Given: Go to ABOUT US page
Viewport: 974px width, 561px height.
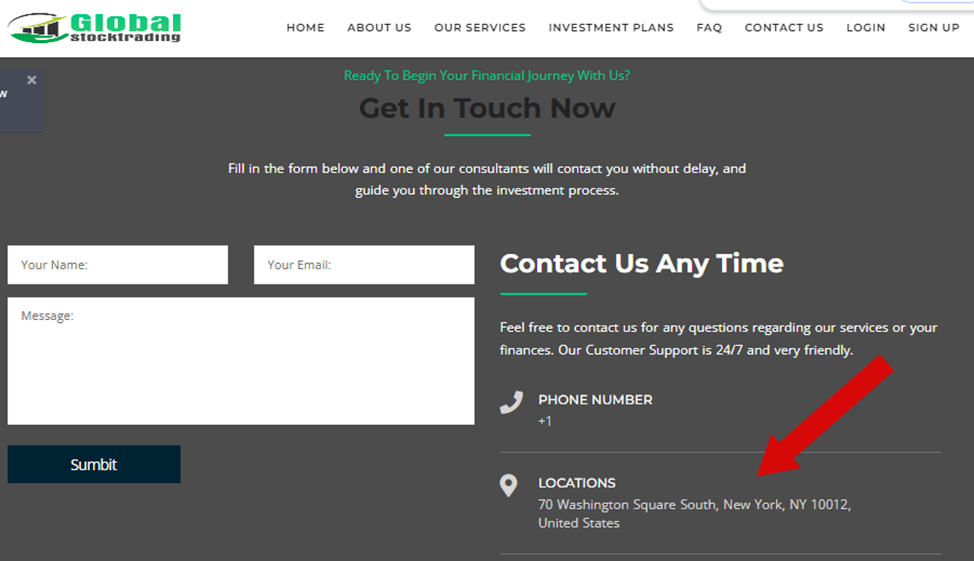Looking at the screenshot, I should click(x=379, y=28).
